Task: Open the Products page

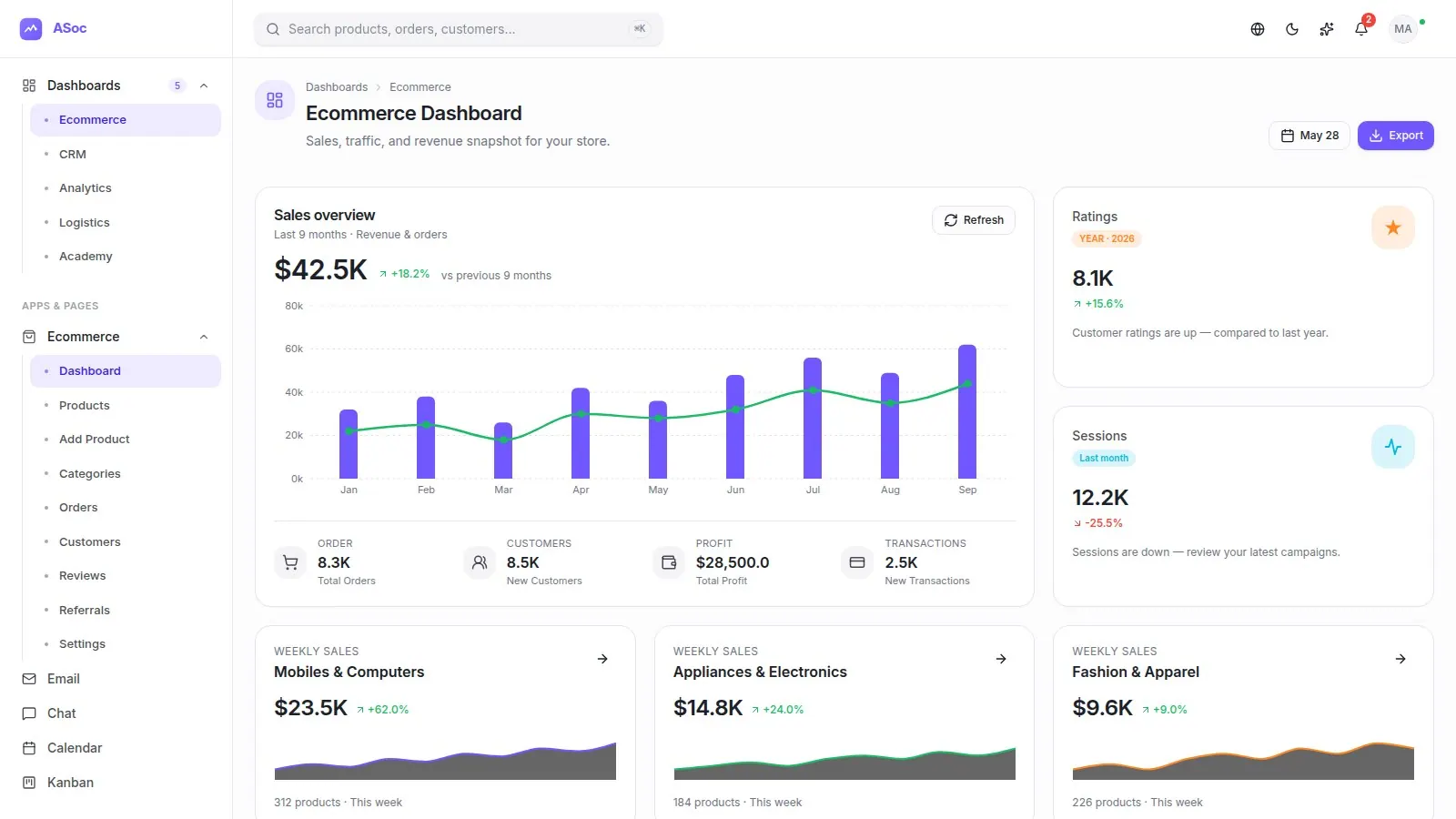Action: pos(126,406)
